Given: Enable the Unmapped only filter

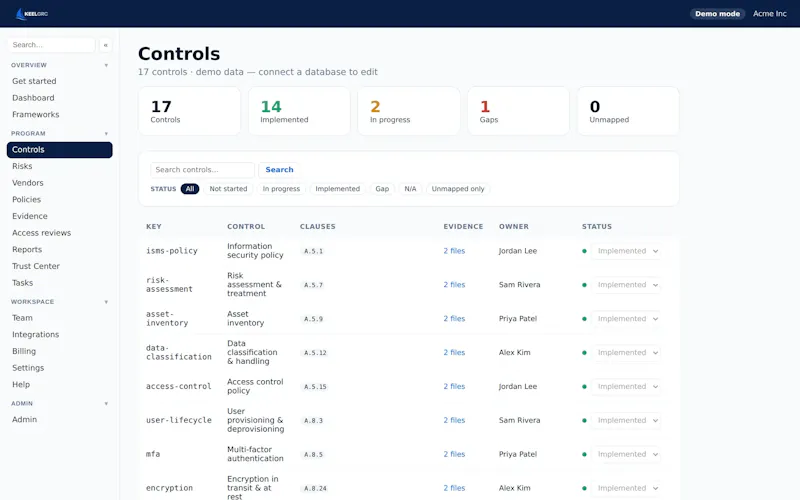Looking at the screenshot, I should (458, 189).
